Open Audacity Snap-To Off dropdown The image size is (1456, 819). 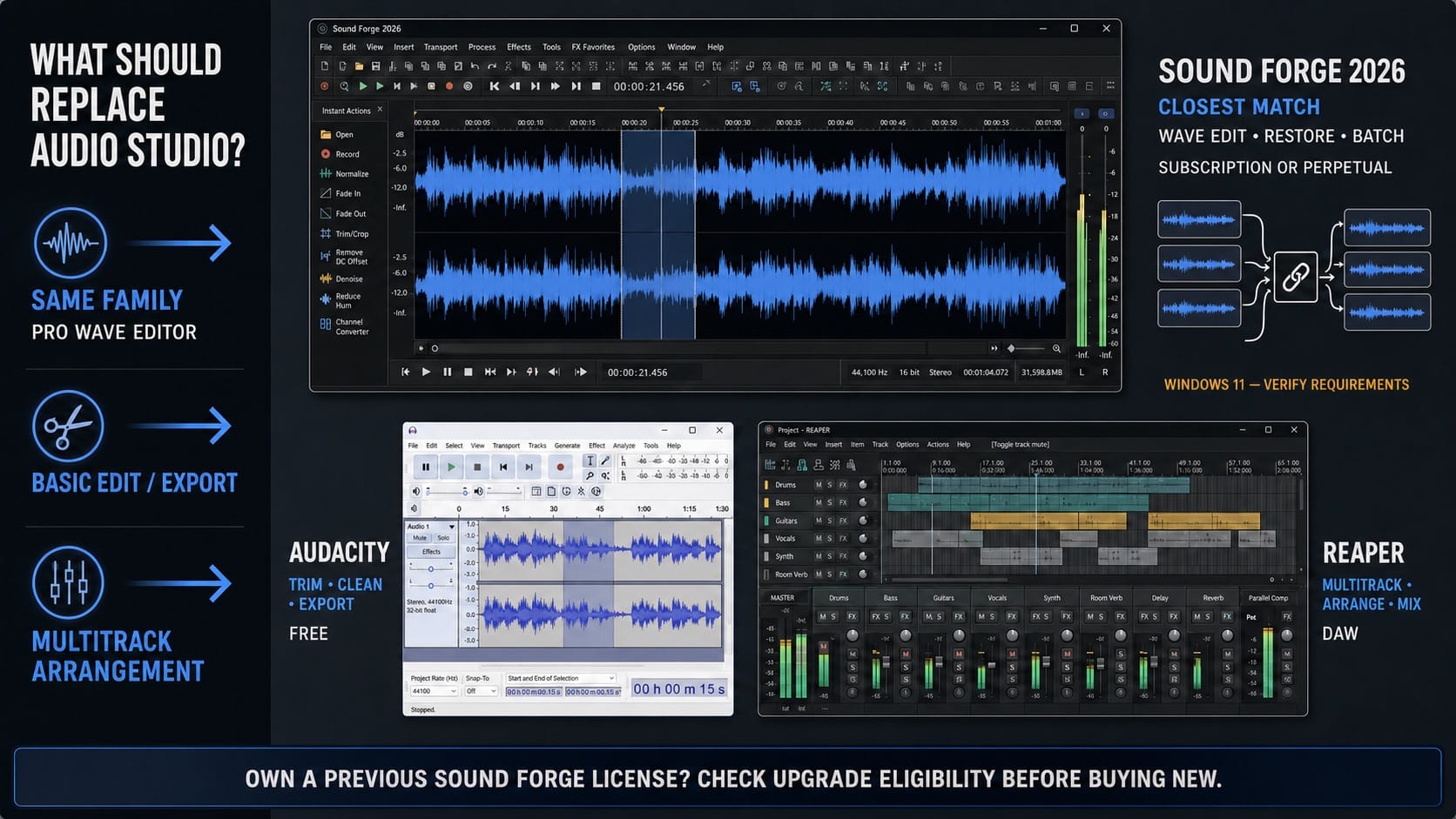(481, 691)
